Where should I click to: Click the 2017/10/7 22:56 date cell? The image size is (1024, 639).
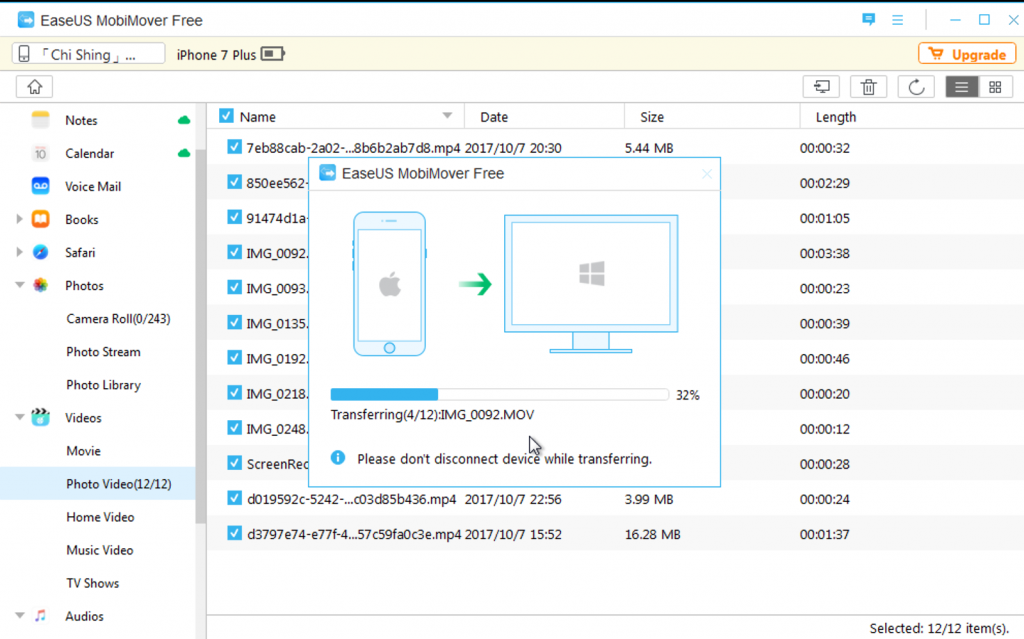(513, 499)
